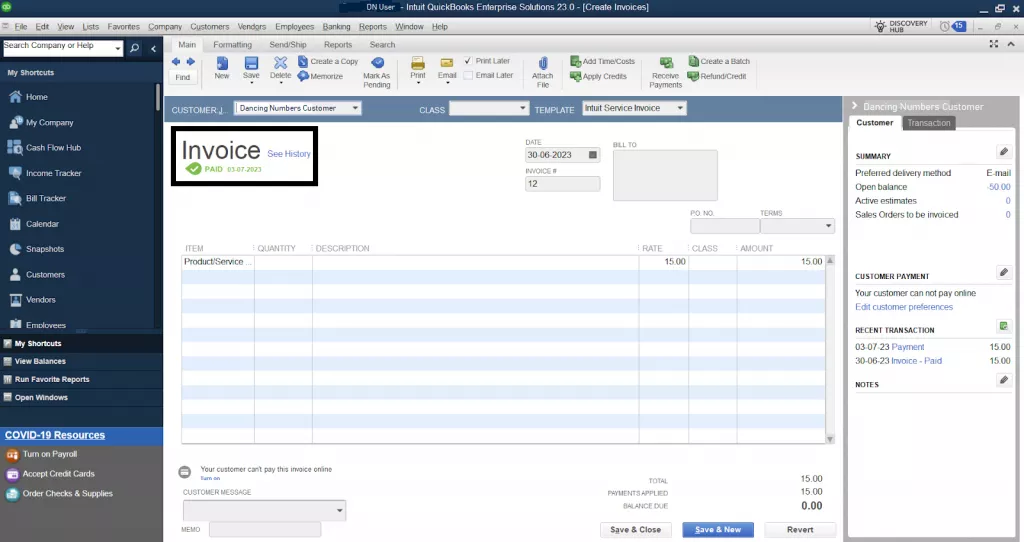Viewport: 1024px width, 542px height.
Task: Switch to the Formatting tab
Action: [x=232, y=44]
